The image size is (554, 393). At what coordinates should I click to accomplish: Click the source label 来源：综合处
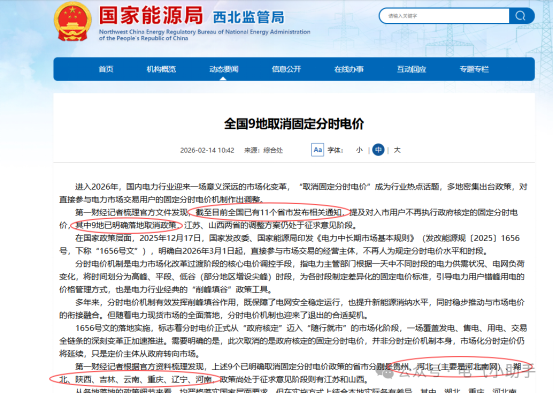263,150
